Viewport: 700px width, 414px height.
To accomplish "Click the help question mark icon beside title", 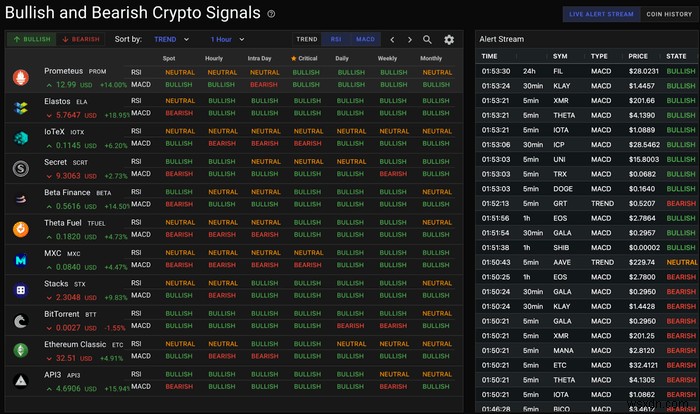I will 271,14.
